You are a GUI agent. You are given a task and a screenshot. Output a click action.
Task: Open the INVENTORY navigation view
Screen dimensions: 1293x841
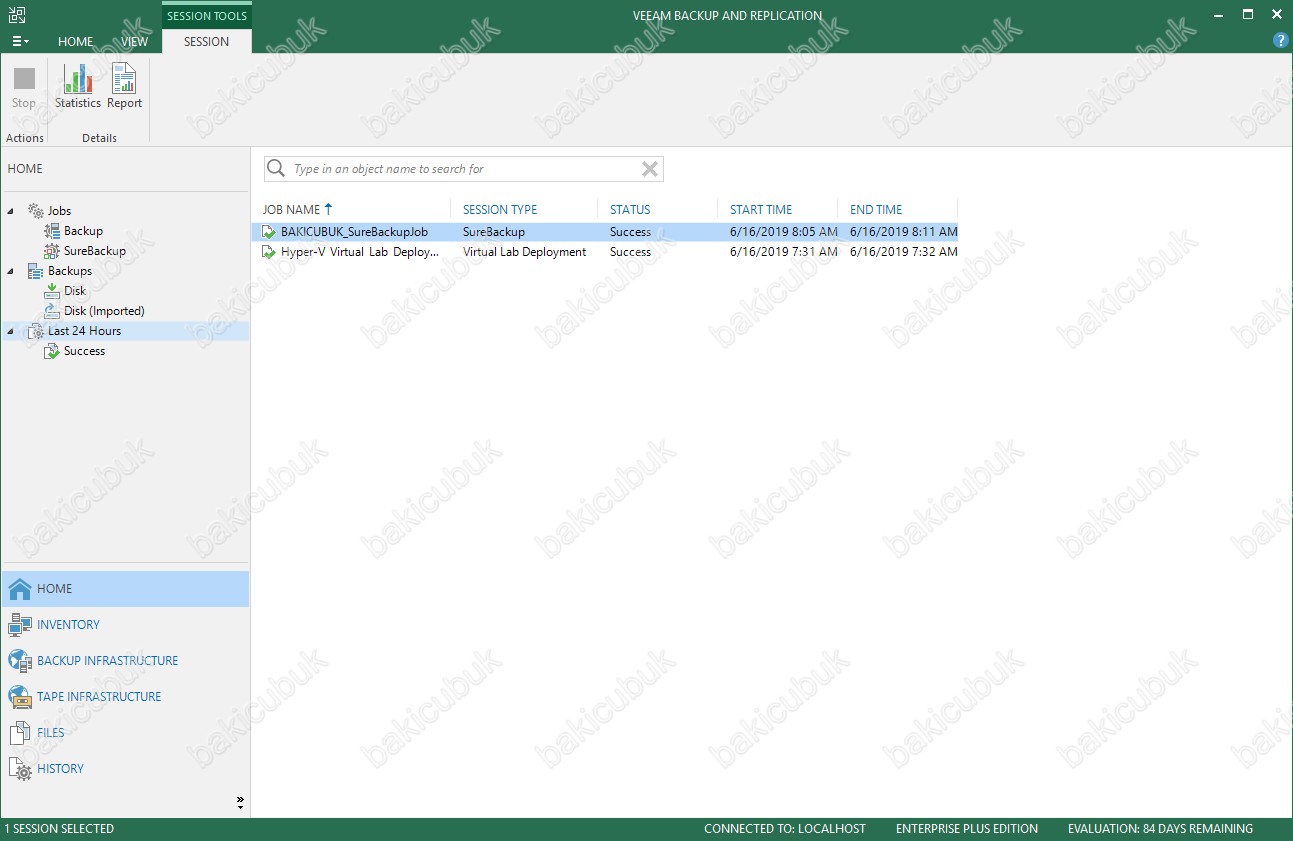(125, 625)
